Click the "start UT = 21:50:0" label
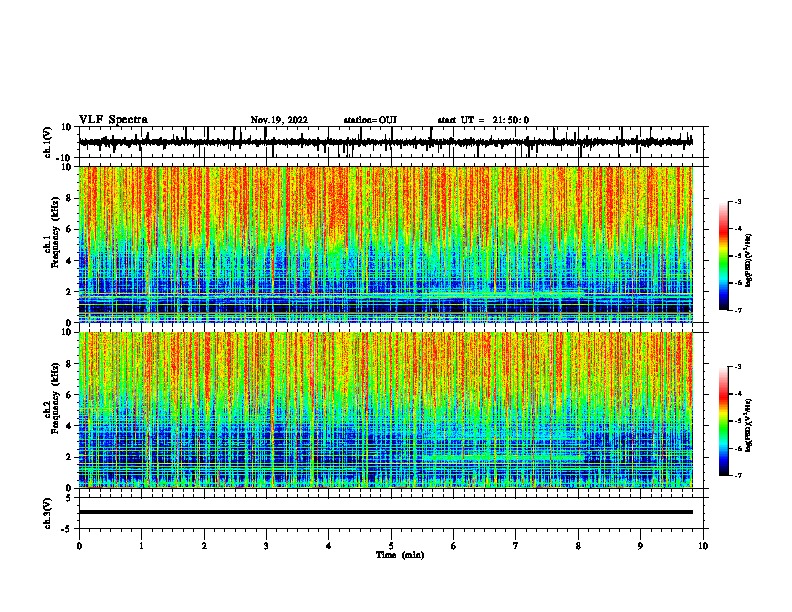Screen dimensions: 792x612 483,120
